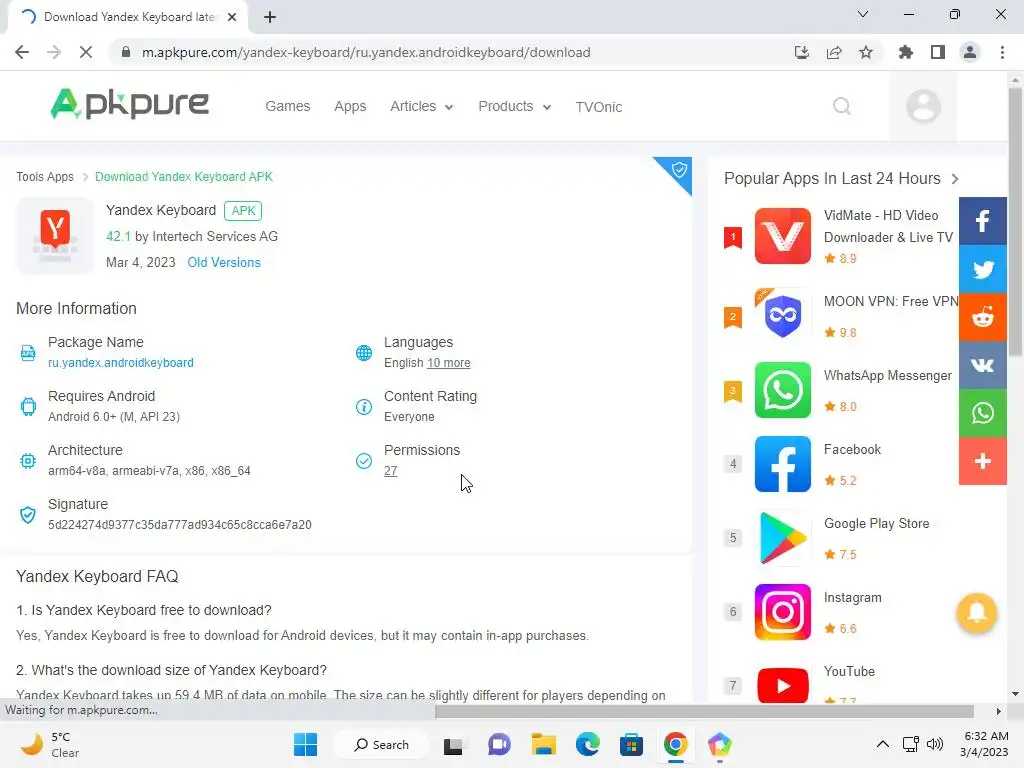Close the Yandex Keyboard browser tab
This screenshot has height=768, width=1024.
232,17
